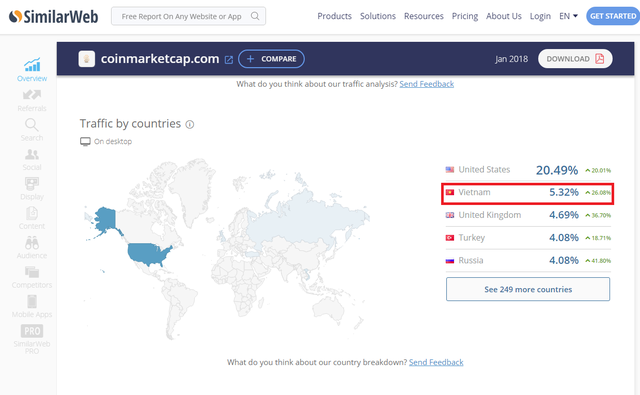This screenshot has width=640, height=395.
Task: Open the Display sidebar icon
Action: point(32,184)
